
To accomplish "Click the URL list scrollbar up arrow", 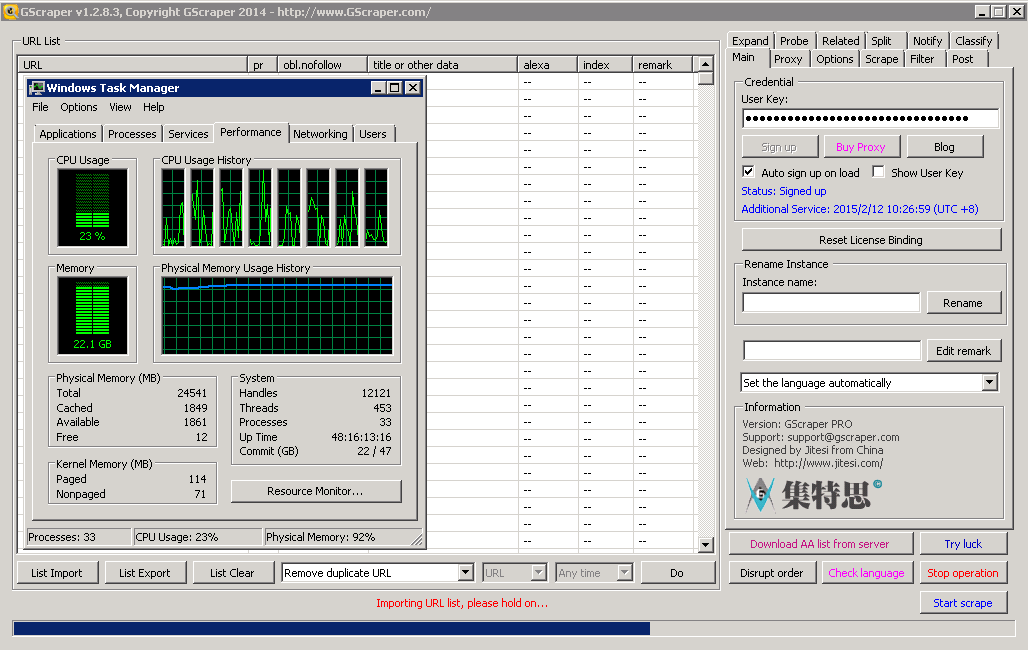I will (705, 64).
